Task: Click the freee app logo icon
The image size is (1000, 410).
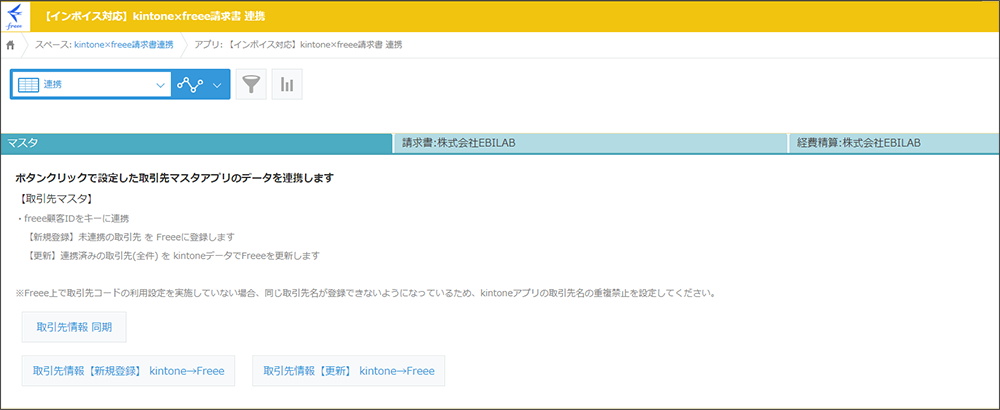Action: point(15,16)
